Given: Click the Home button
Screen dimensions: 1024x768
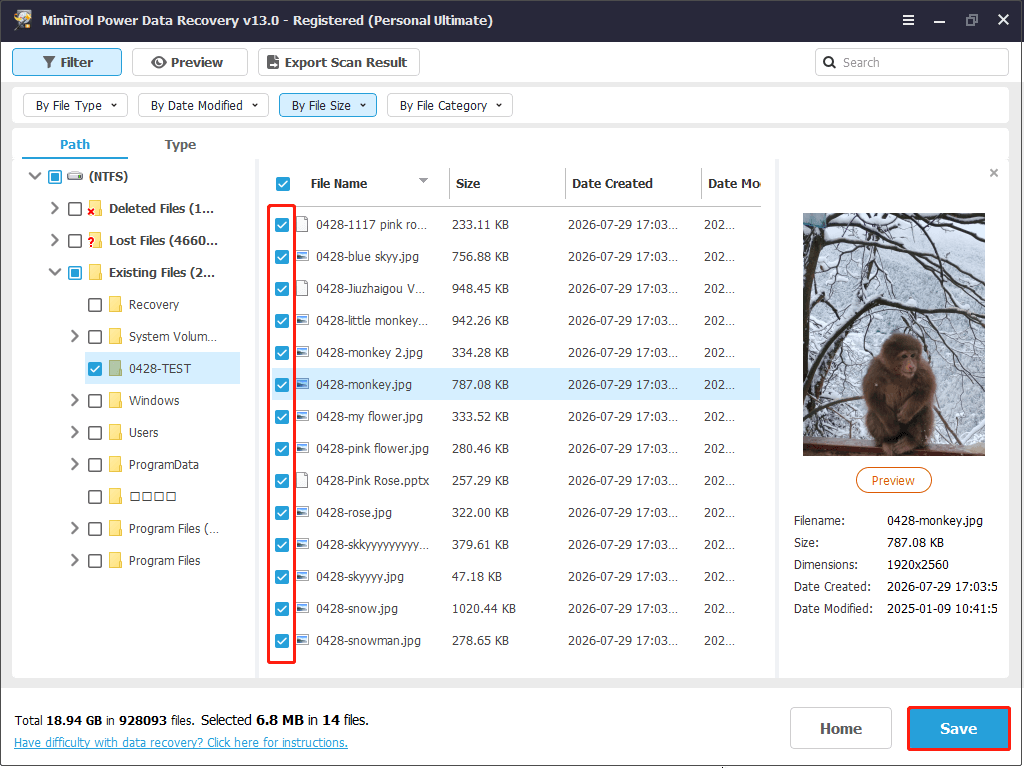Looking at the screenshot, I should click(x=841, y=728).
